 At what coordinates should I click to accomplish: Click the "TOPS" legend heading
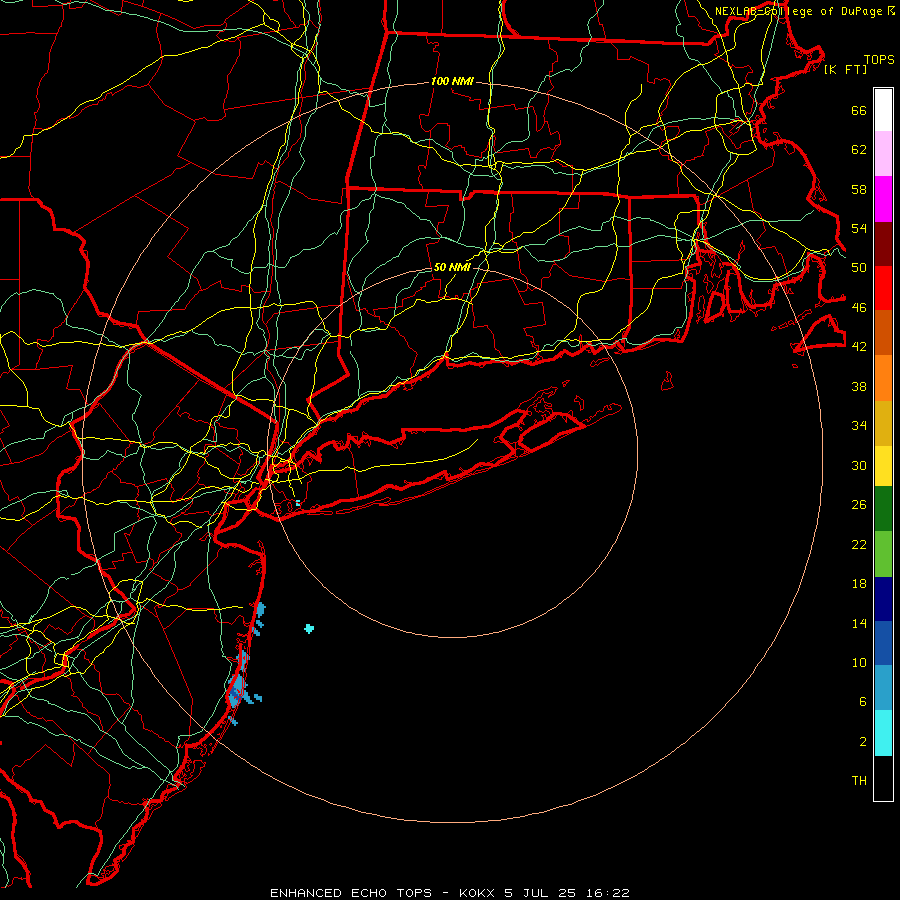879,59
